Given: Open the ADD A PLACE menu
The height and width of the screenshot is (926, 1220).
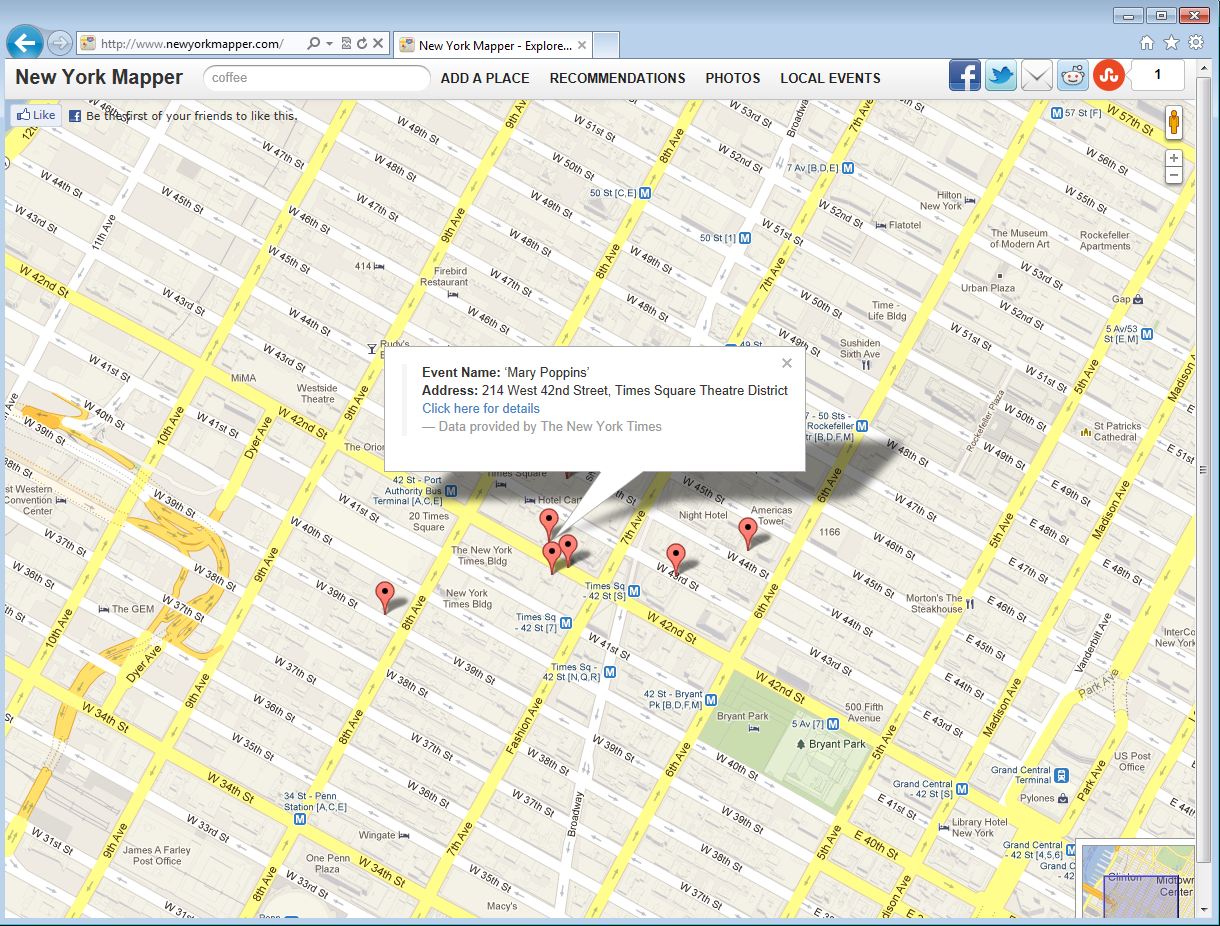Looking at the screenshot, I should pos(485,78).
